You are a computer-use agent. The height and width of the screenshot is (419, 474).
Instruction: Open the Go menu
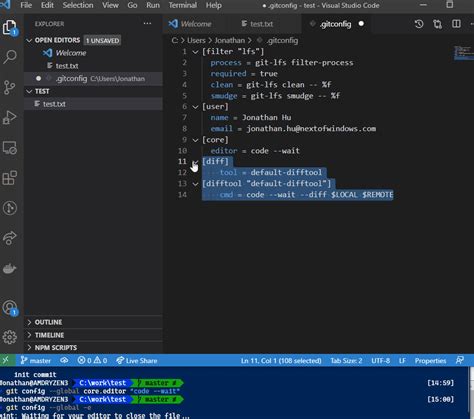click(132, 5)
